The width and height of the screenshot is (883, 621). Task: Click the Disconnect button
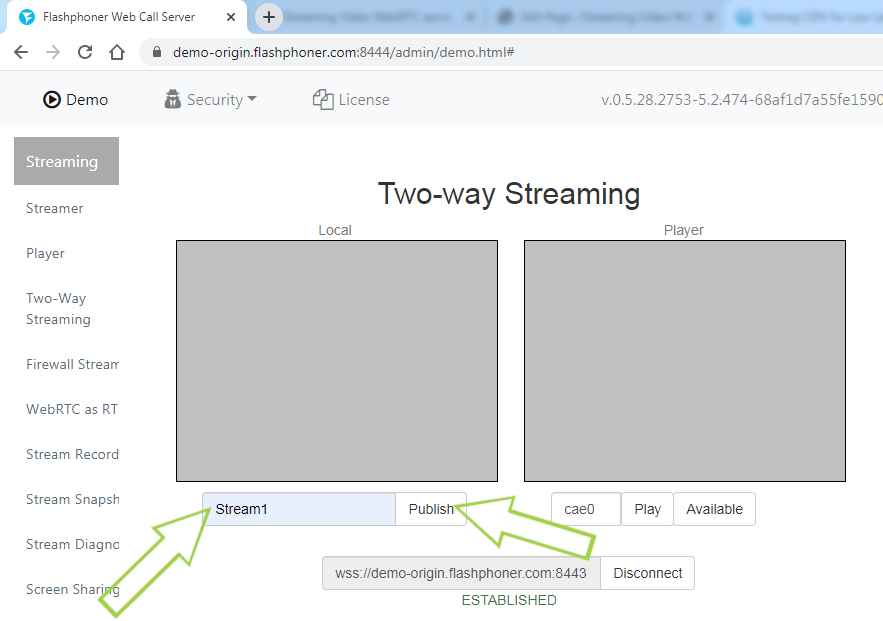[x=648, y=573]
